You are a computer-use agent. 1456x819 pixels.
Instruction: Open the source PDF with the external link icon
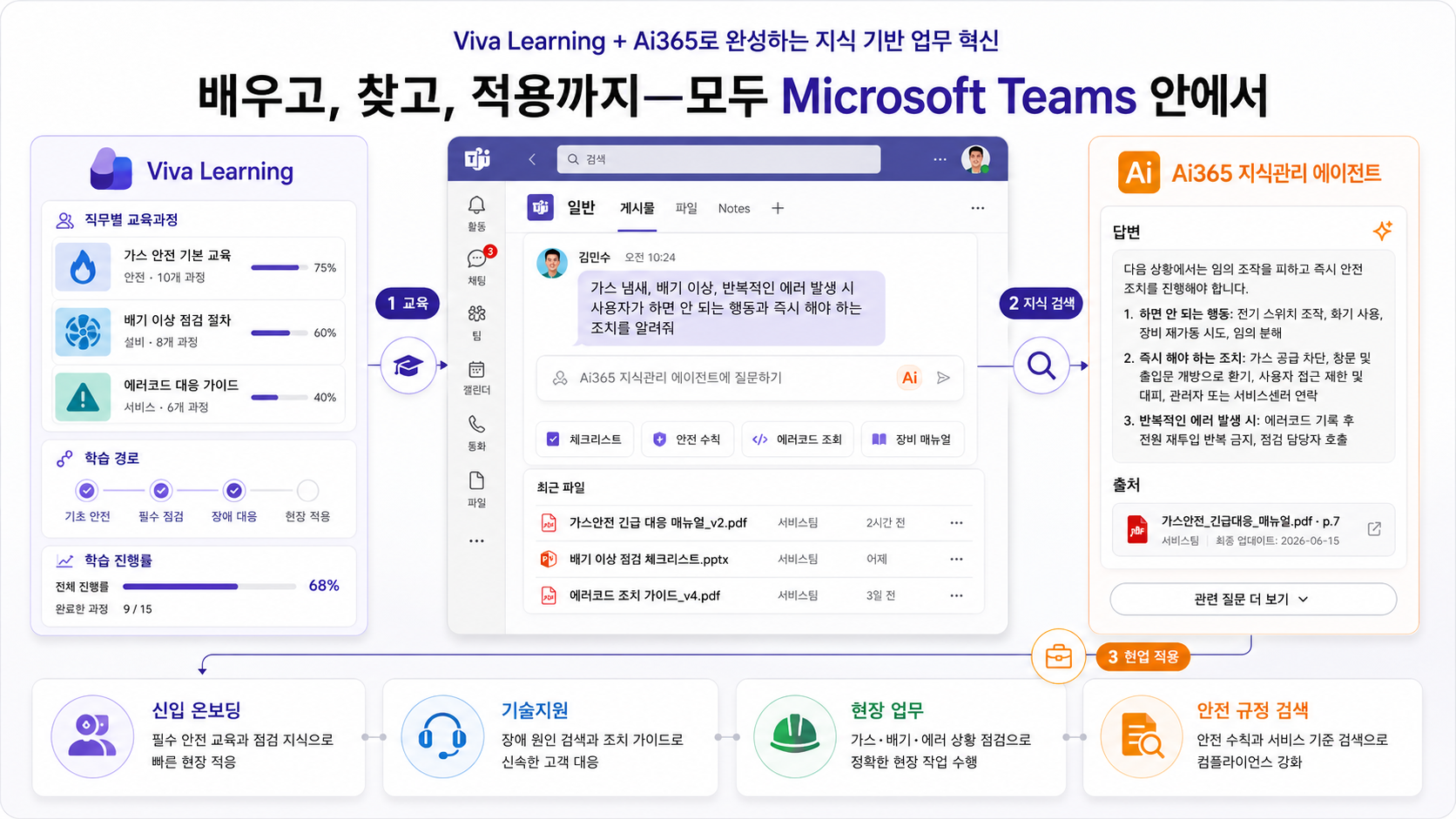point(1374,529)
